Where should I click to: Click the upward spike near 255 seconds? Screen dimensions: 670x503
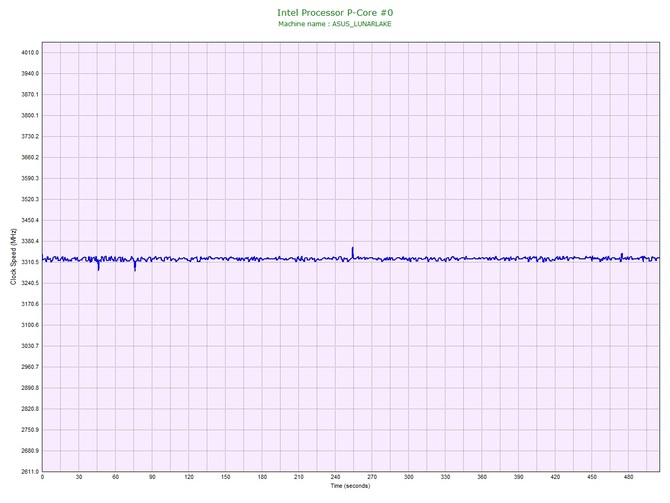click(353, 250)
